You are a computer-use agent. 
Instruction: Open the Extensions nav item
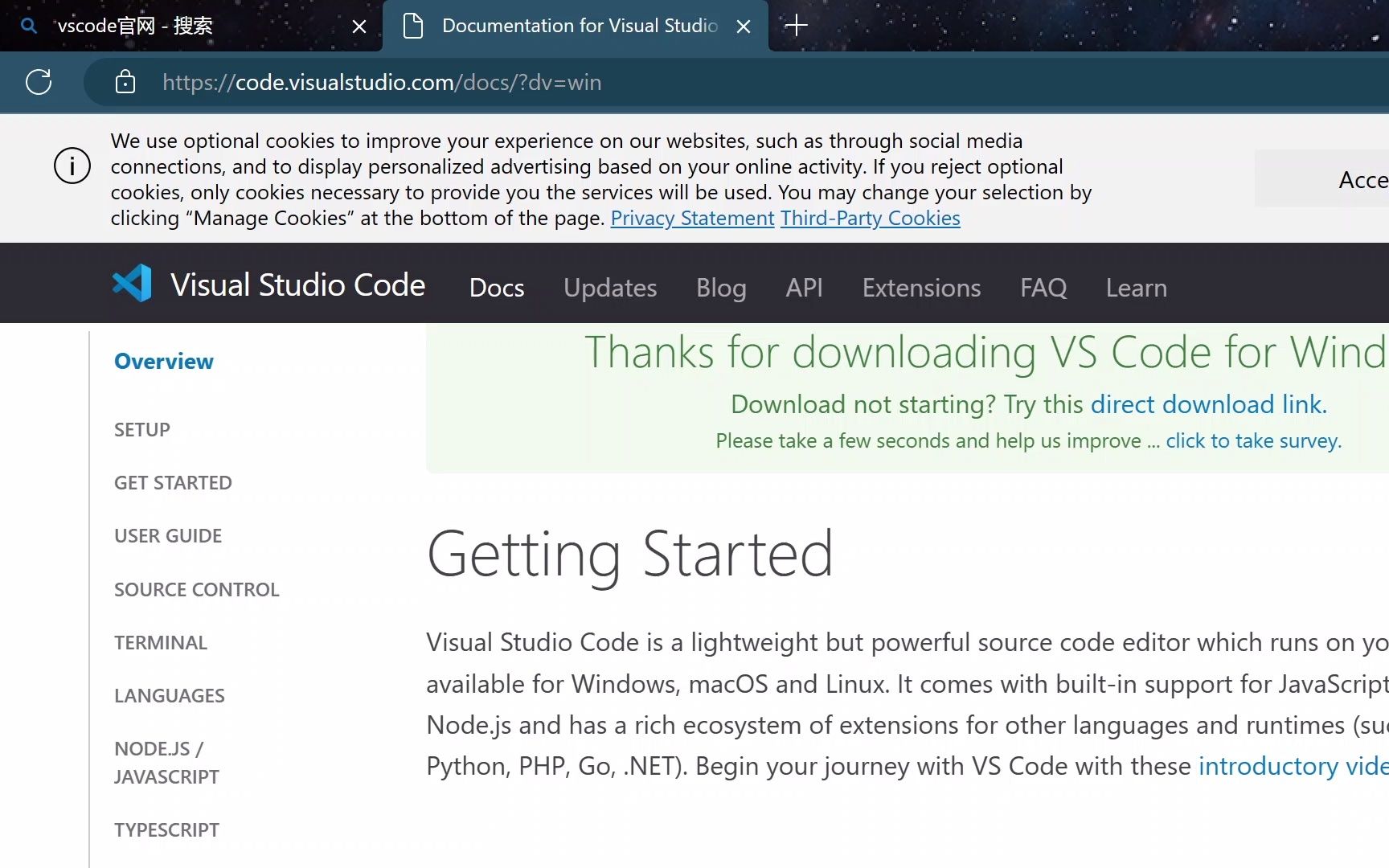[x=921, y=288]
